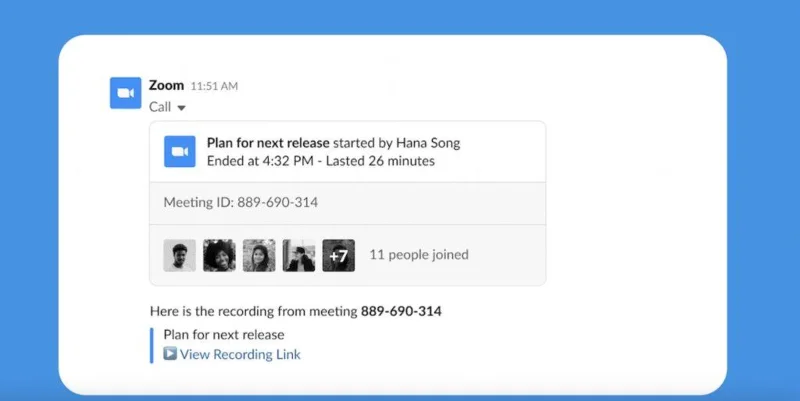Click the Zoom sender name
800x401 pixels.
coord(166,85)
